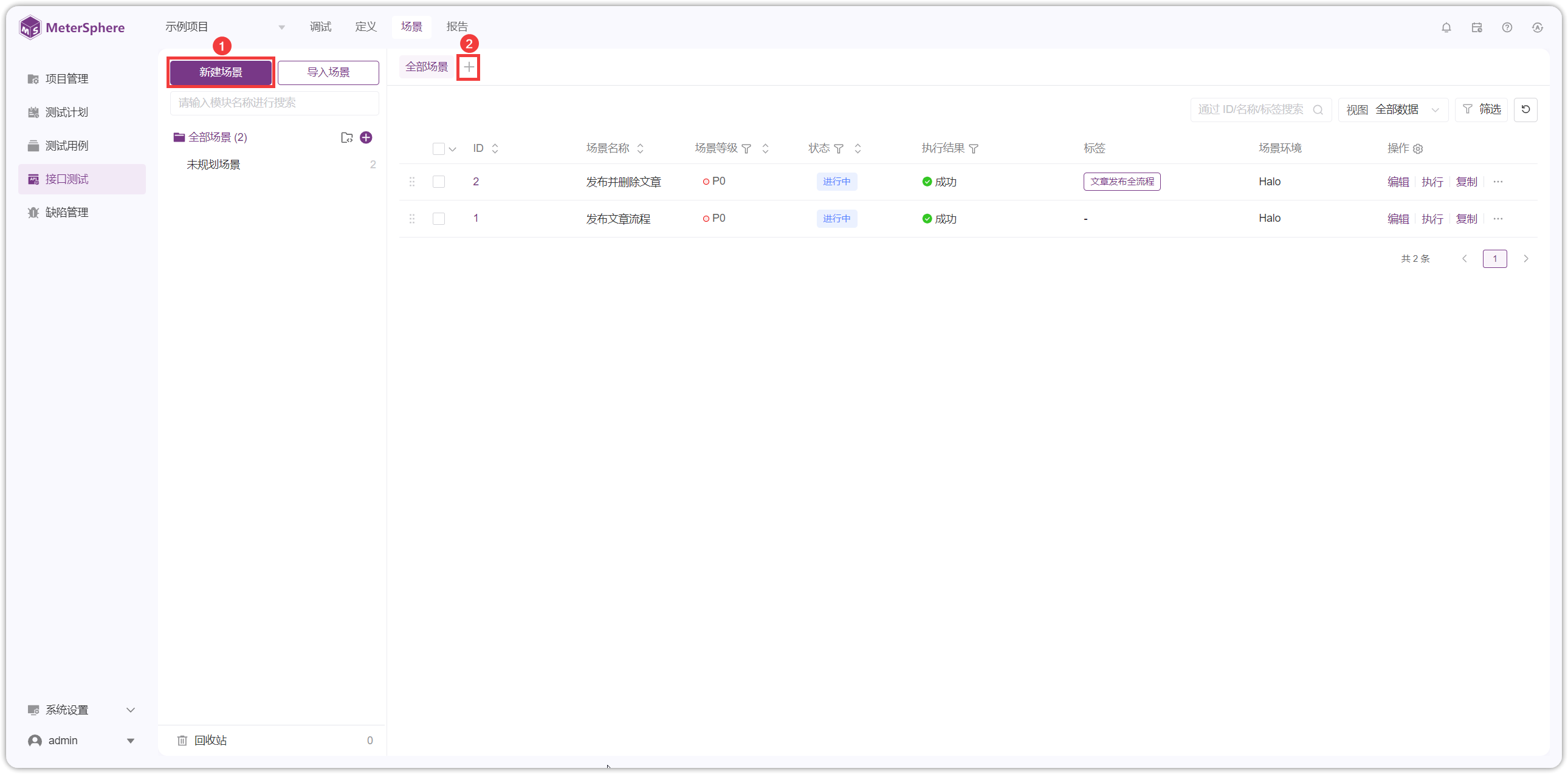Viewport: 1568px width, 774px height.
Task: Add a new scene tab with plus icon
Action: 468,67
